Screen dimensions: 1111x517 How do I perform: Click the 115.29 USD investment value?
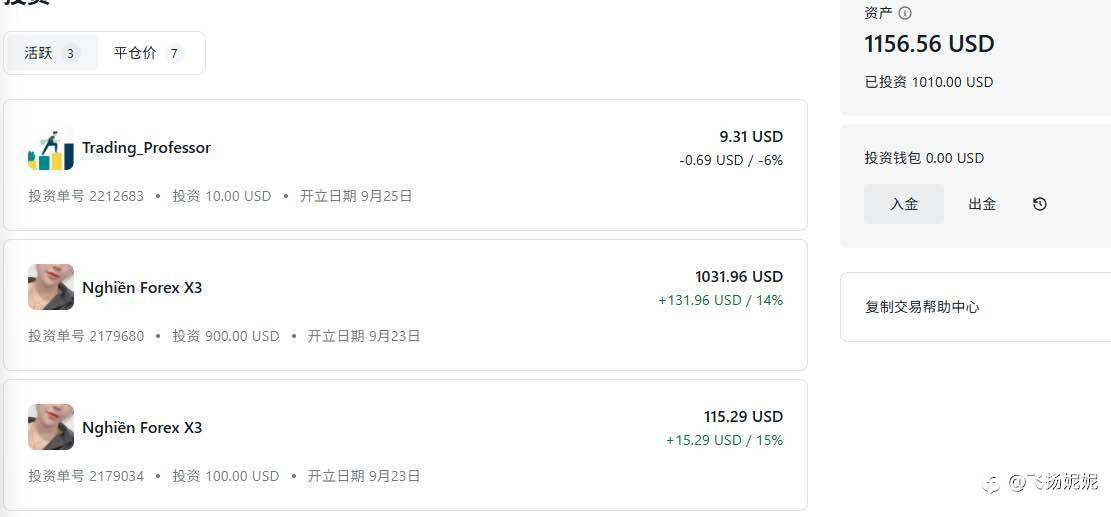(x=742, y=417)
